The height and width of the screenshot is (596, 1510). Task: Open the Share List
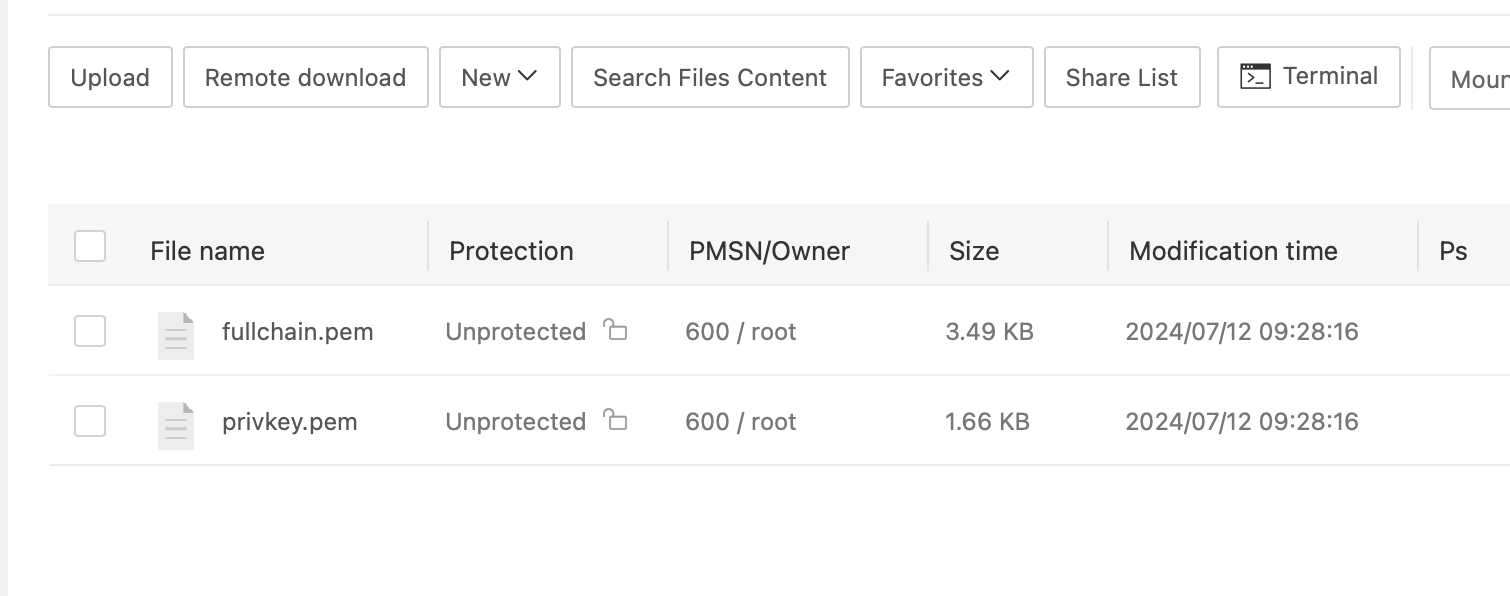click(x=1122, y=78)
